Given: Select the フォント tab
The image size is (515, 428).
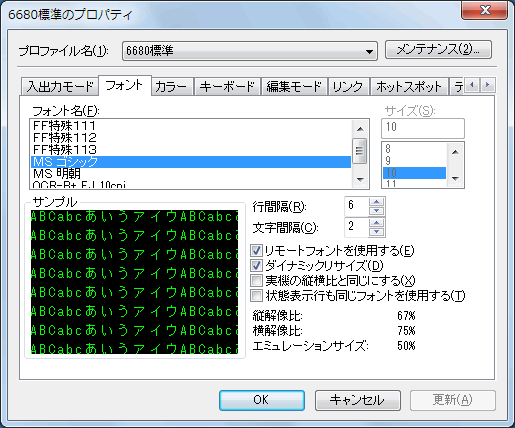Looking at the screenshot, I should click(124, 85).
